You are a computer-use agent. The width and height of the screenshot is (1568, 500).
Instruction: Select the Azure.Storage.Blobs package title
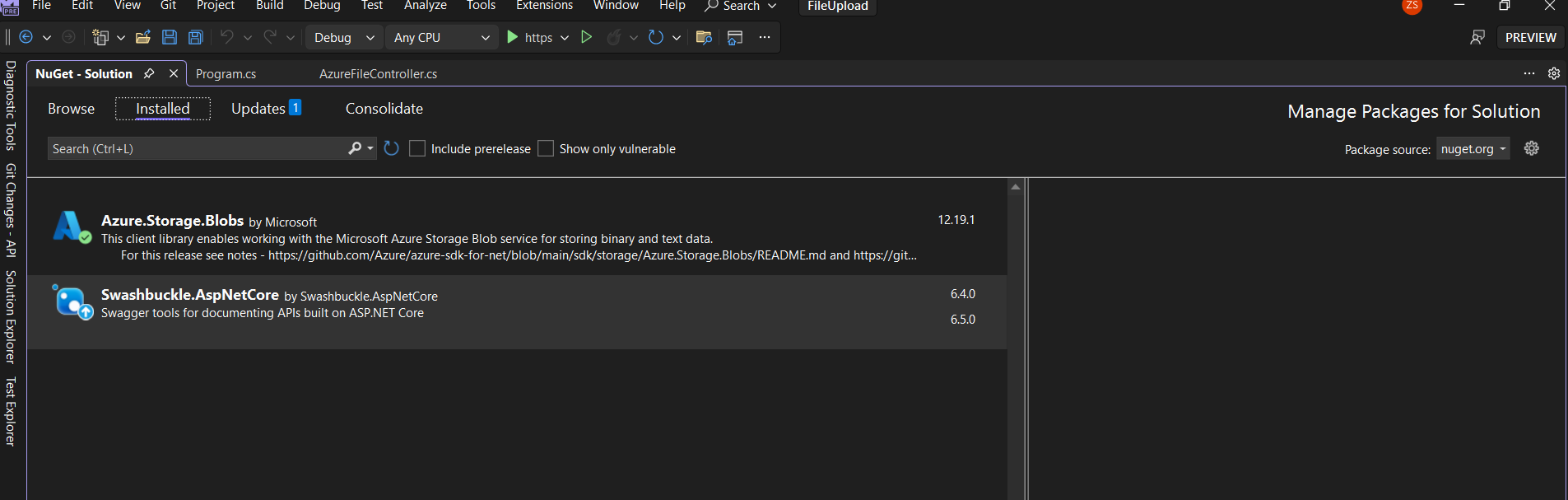point(172,220)
